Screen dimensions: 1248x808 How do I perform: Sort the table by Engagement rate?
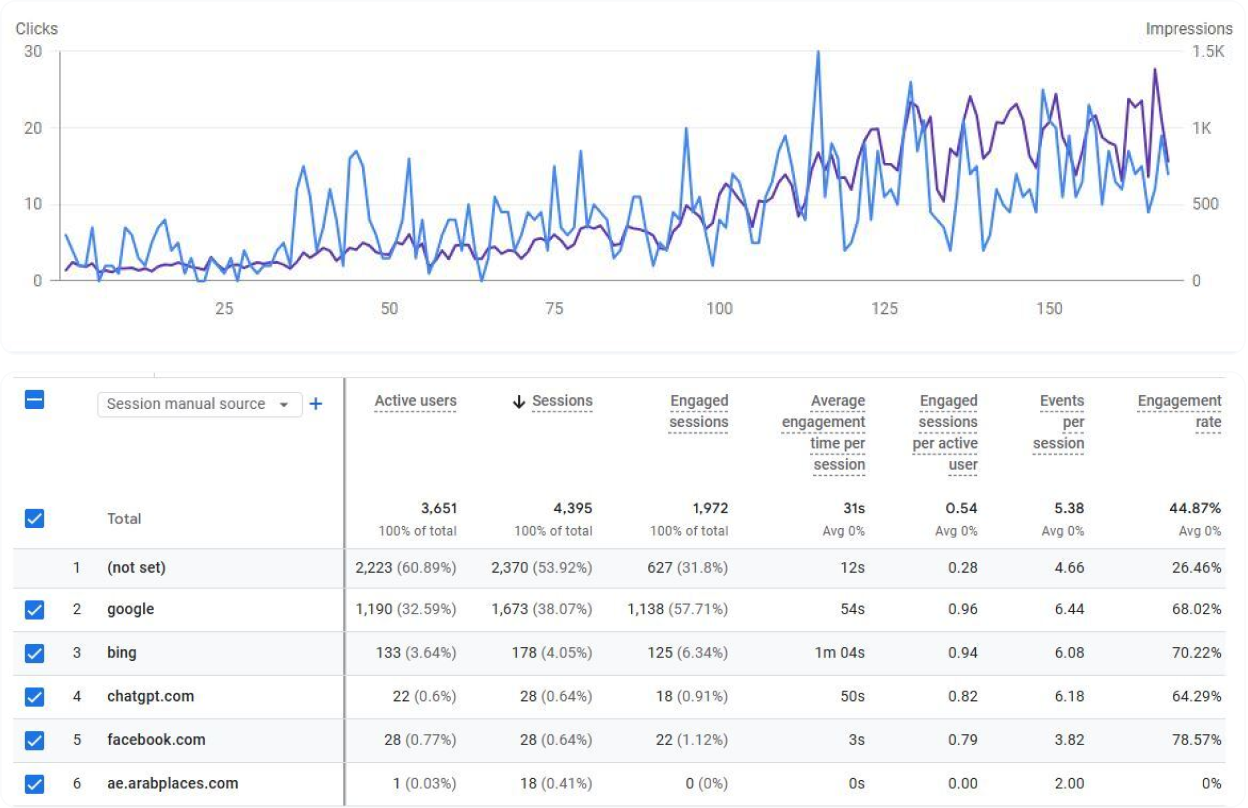tap(1179, 410)
